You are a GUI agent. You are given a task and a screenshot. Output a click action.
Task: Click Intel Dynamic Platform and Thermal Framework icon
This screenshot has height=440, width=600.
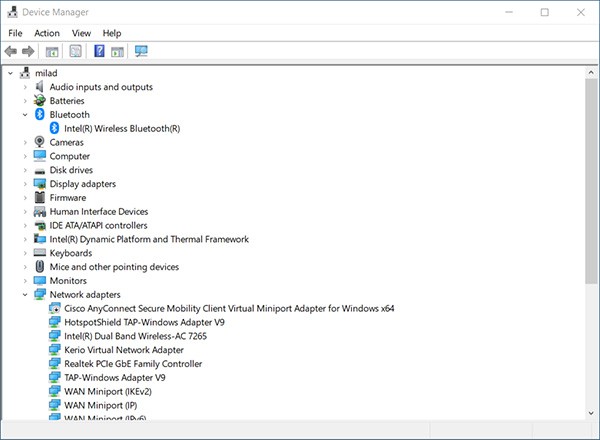tap(40, 239)
